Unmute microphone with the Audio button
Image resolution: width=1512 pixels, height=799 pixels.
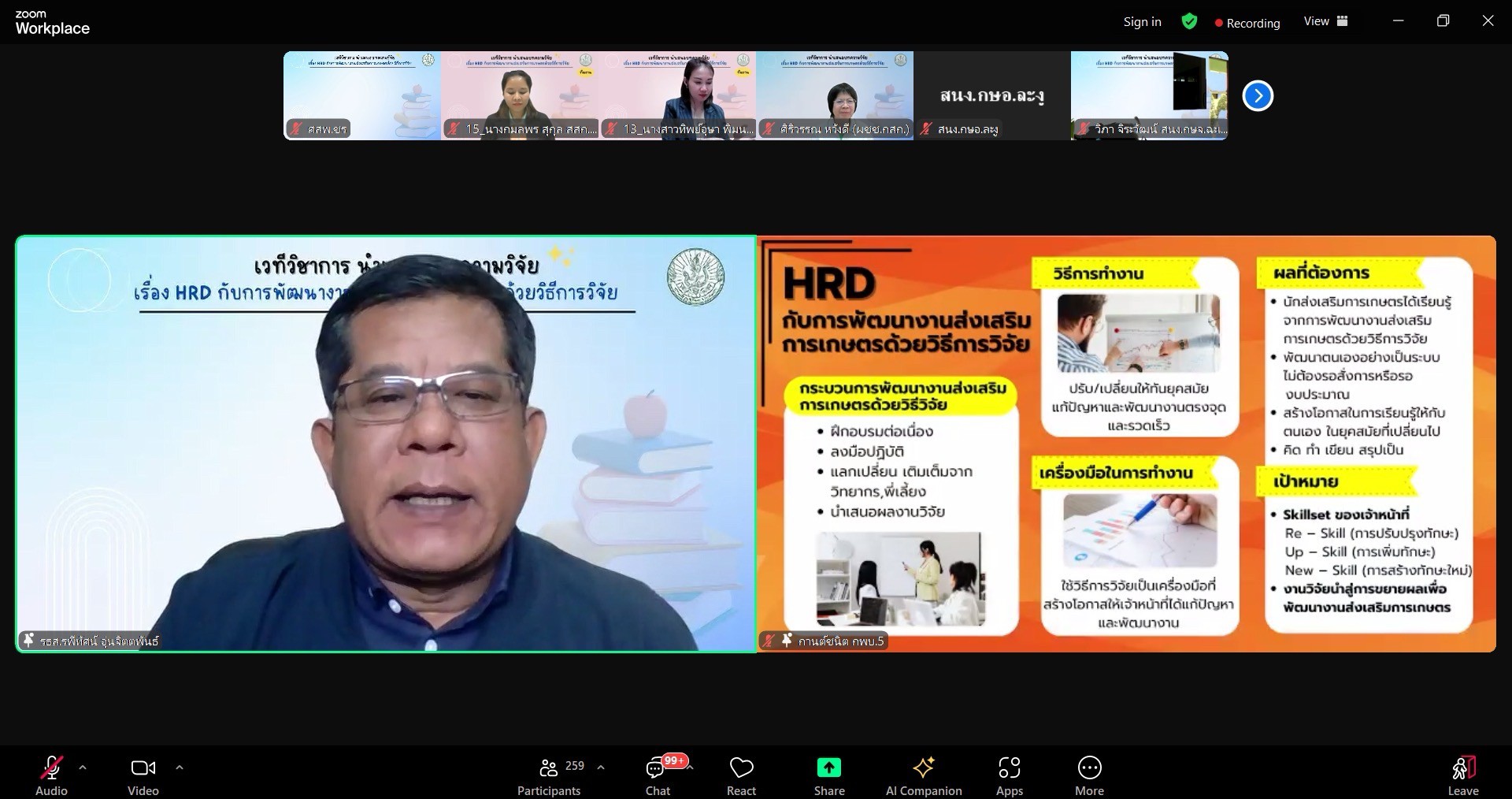52,775
